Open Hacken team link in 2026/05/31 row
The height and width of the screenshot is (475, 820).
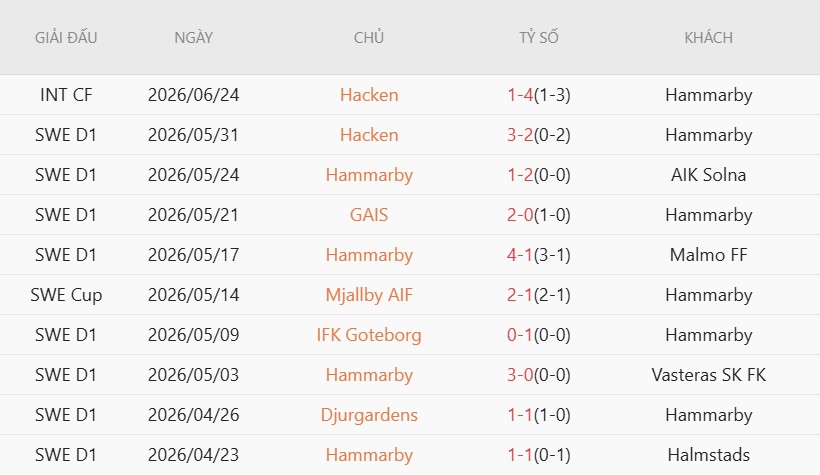pyautogui.click(x=369, y=135)
